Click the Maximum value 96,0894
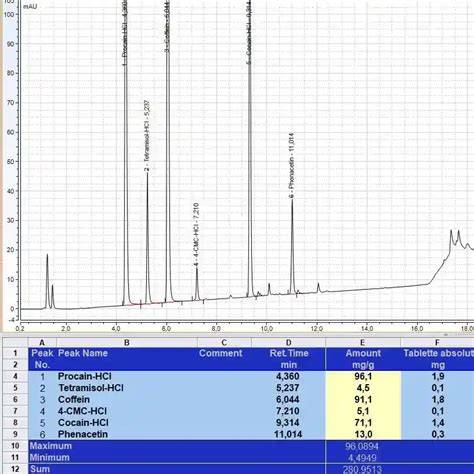This screenshot has width=474, height=474. [362, 446]
